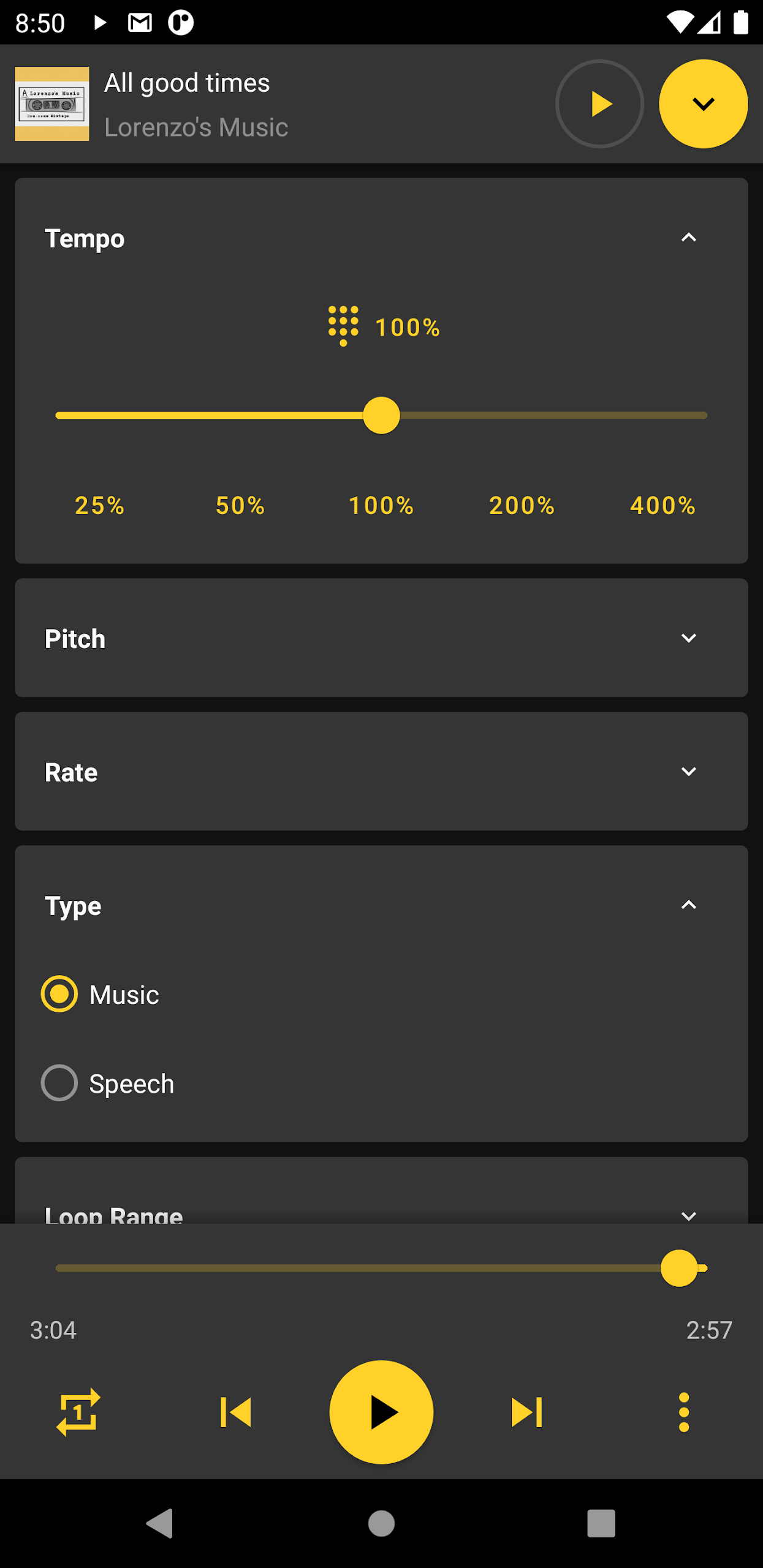Select the Speech type radio button
Screen dimensions: 763x1568
pos(59,1083)
